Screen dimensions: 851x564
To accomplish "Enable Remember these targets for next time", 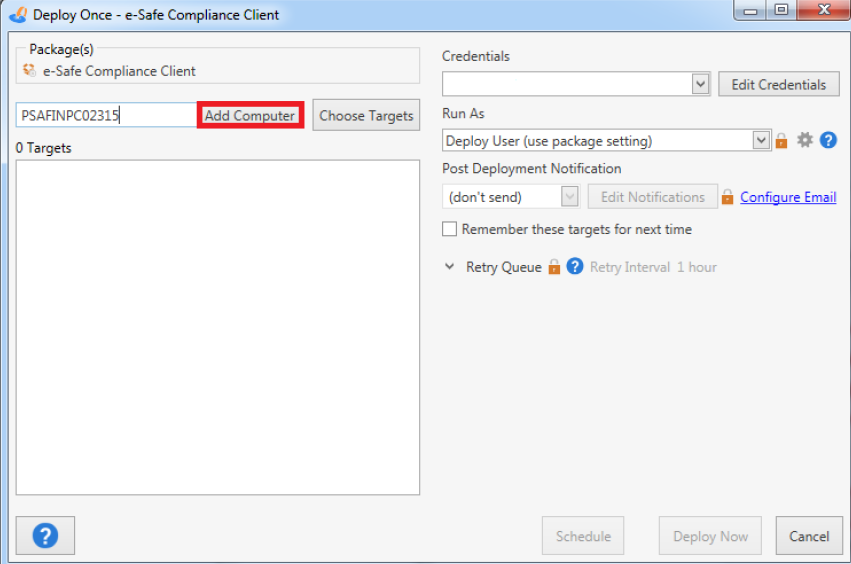I will [450, 229].
